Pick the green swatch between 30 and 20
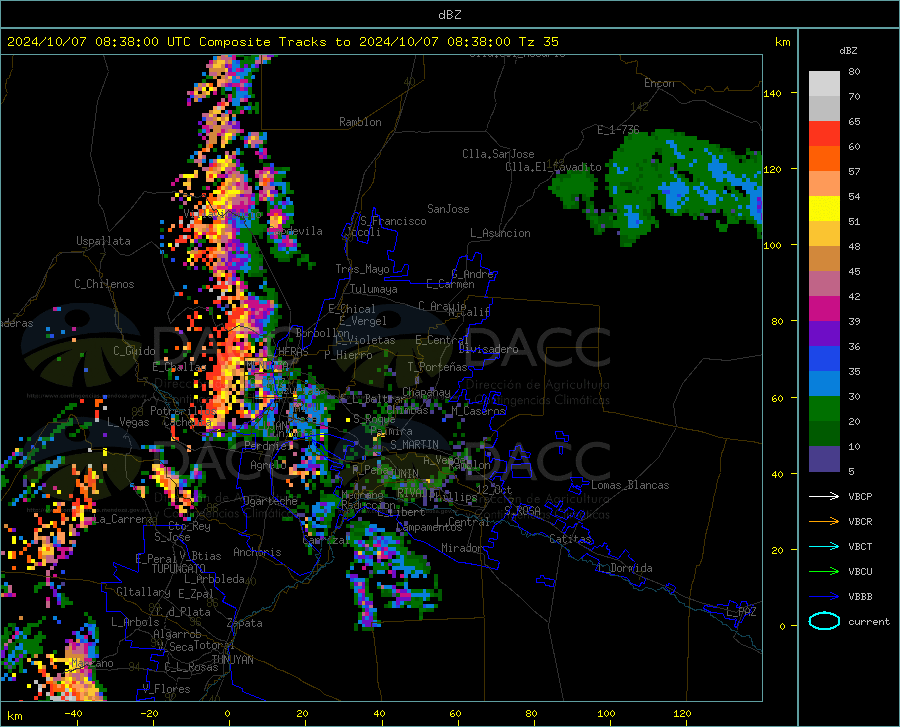Viewport: 900px width, 727px height. 824,409
